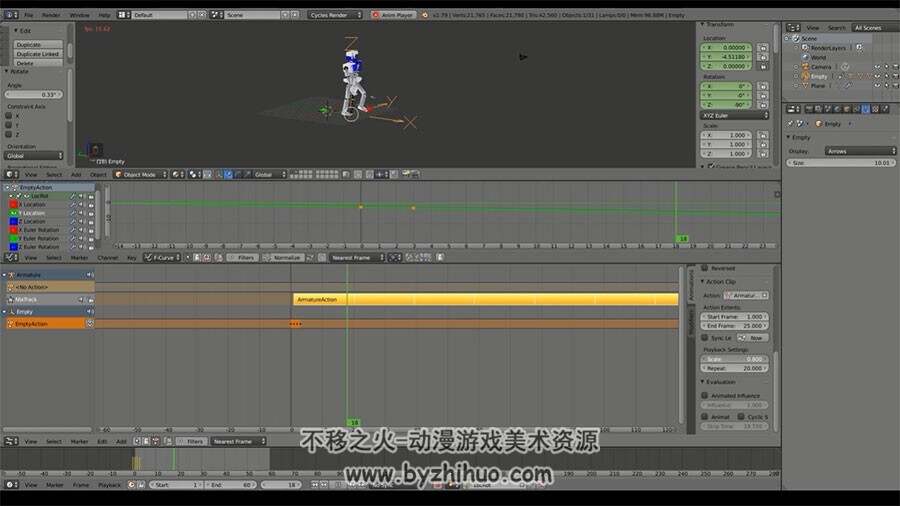The image size is (900, 506).
Task: Select the RenderLayers item in the outliner
Action: [x=828, y=48]
